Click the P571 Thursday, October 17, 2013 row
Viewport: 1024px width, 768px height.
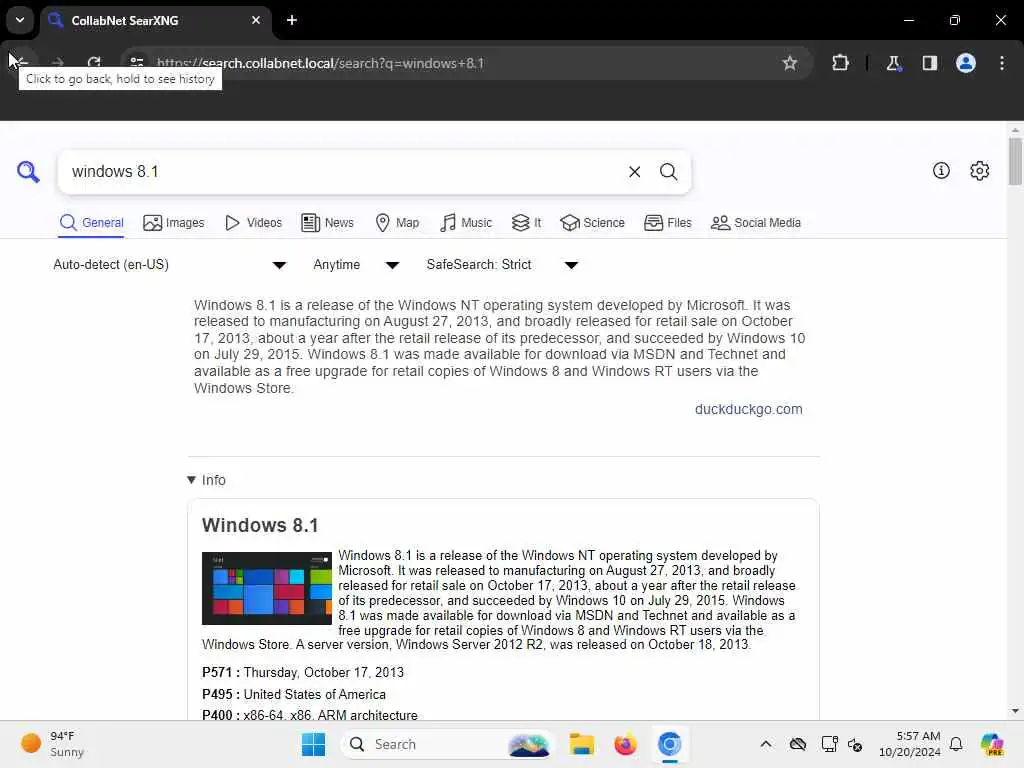coord(303,673)
